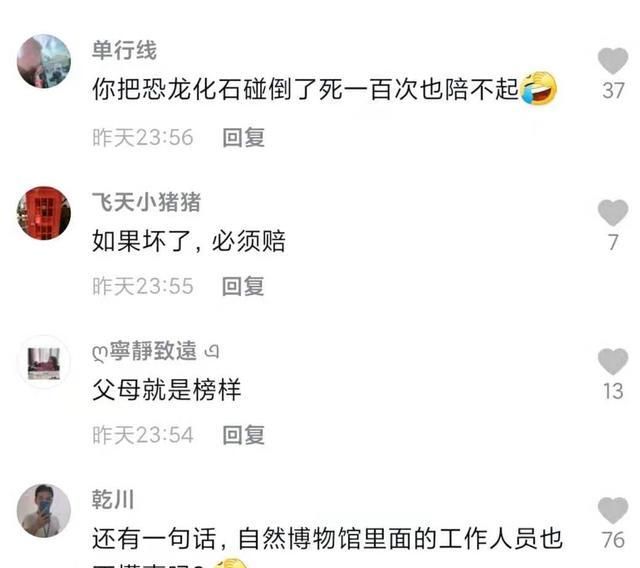Open username 寧靜致遠
Viewport: 640px width, 568px height.
coord(156,351)
